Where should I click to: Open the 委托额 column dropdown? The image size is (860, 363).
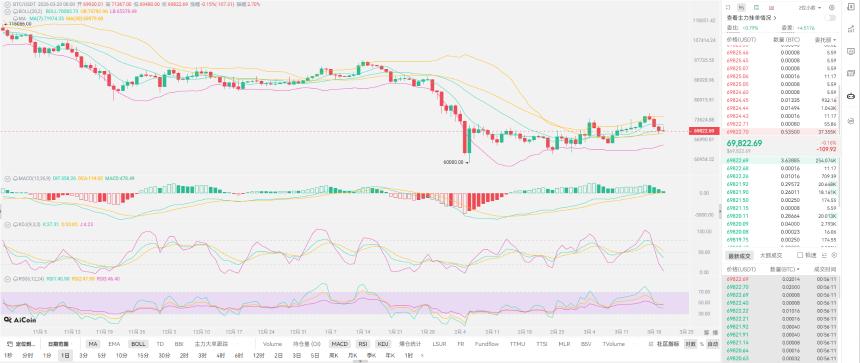[825, 39]
